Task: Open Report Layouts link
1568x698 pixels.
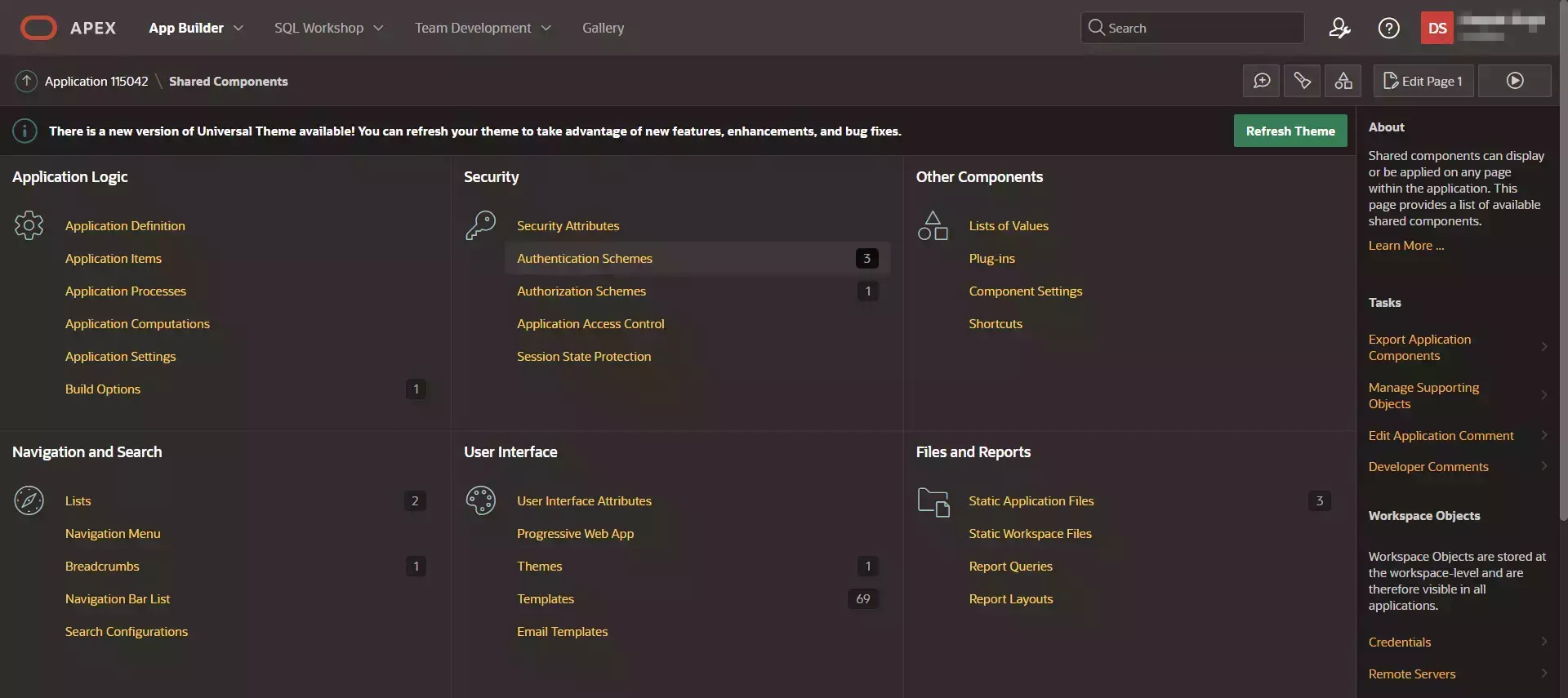Action: click(x=1011, y=598)
